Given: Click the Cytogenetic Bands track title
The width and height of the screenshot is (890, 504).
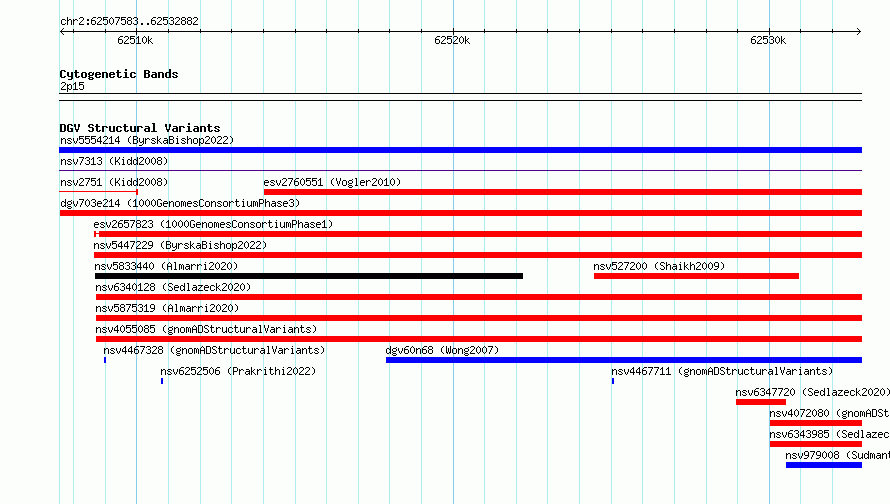Looking at the screenshot, I should click(119, 74).
